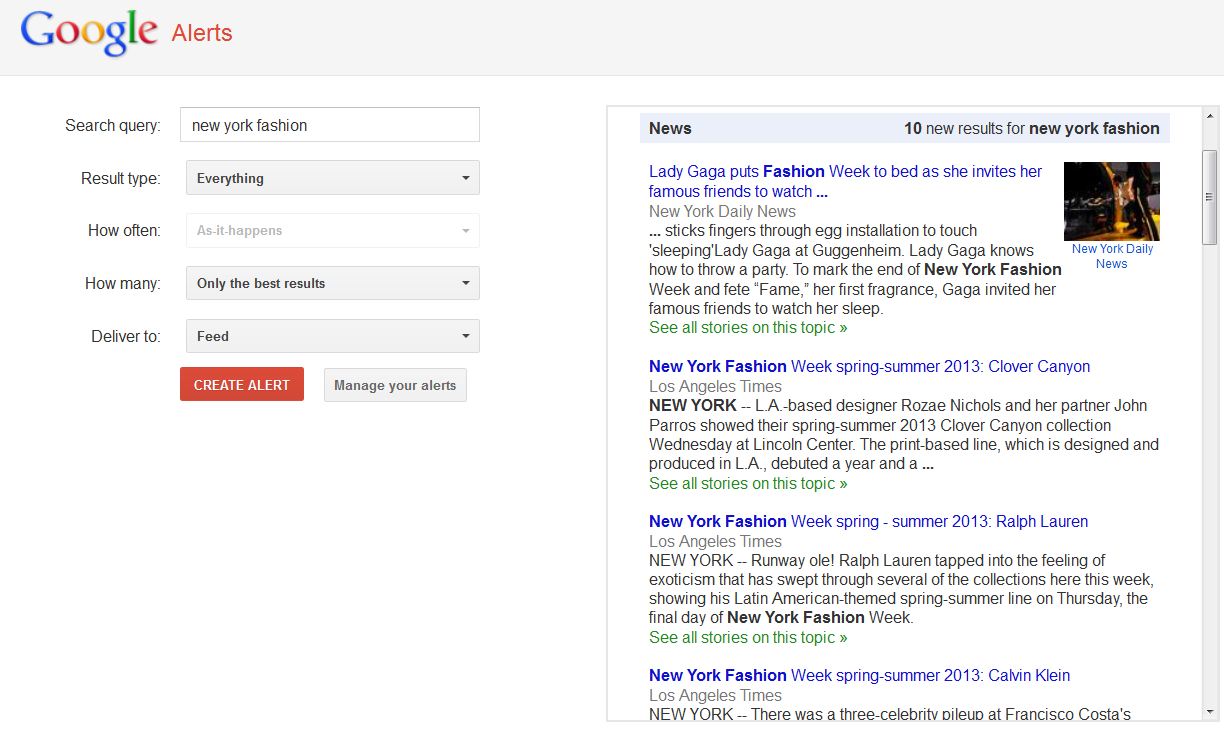This screenshot has height=729, width=1224.
Task: Click the 'How many:' label
Action: click(x=122, y=283)
